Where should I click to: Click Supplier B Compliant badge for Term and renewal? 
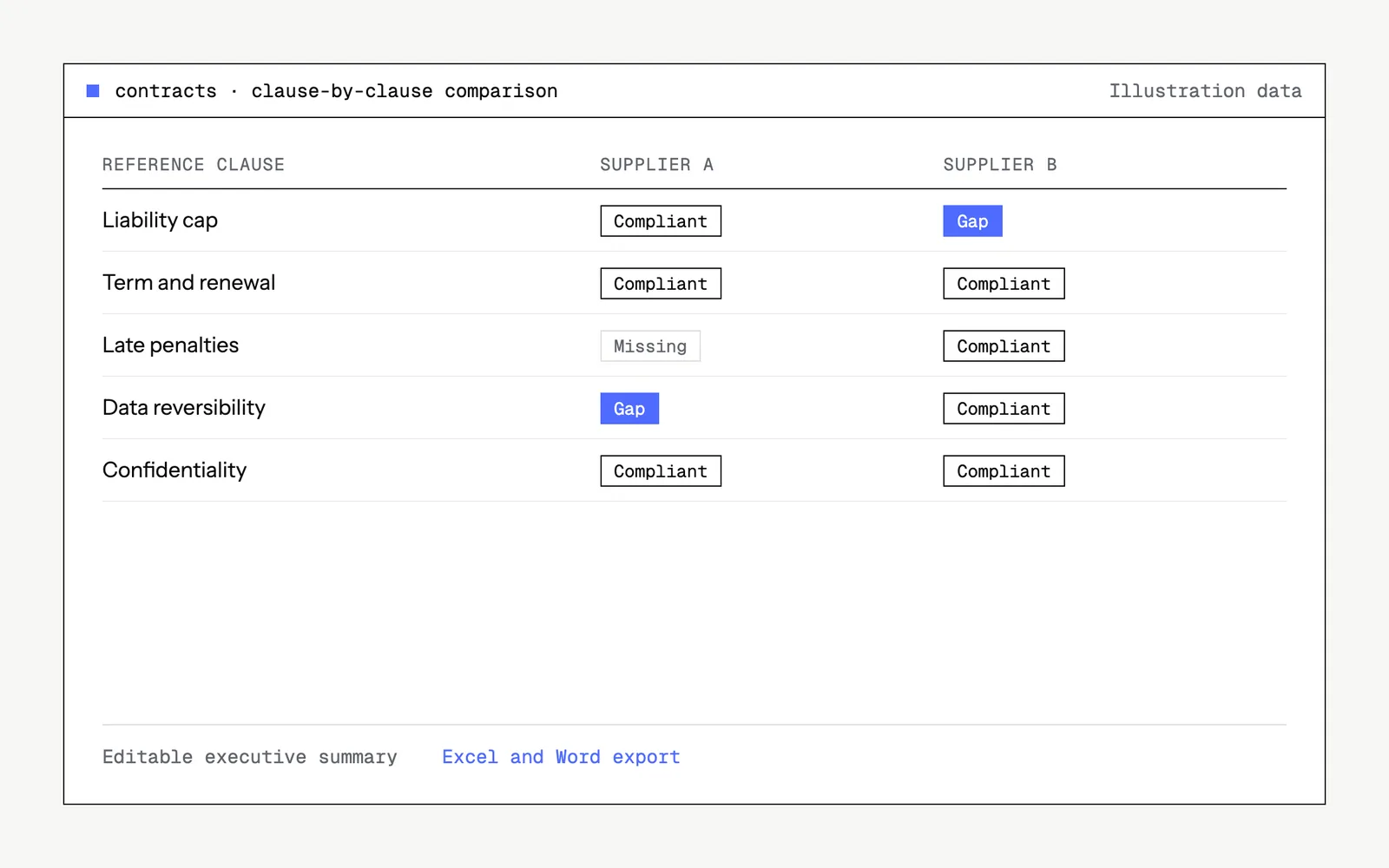tap(1004, 284)
